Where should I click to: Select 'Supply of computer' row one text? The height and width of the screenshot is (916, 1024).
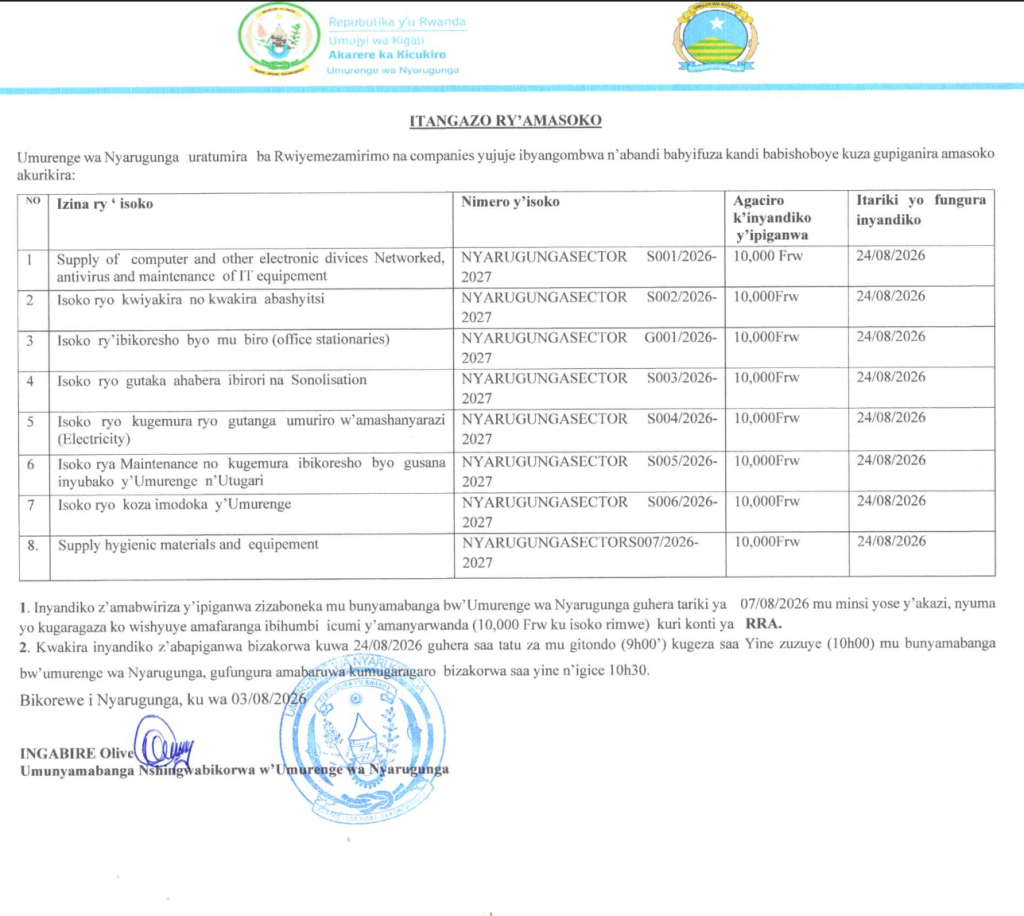point(250,267)
